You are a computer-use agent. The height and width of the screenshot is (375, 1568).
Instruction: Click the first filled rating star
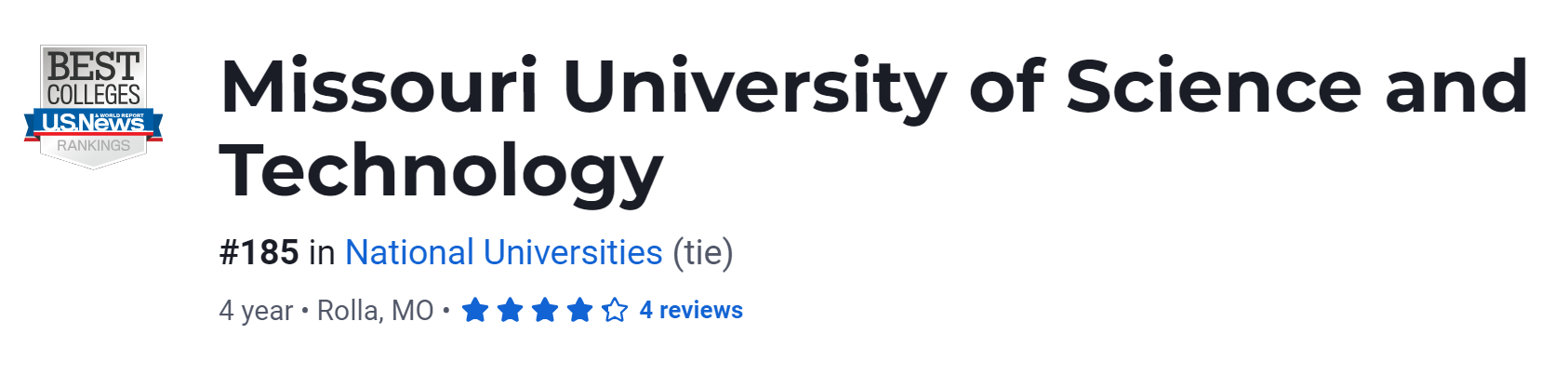coord(475,310)
